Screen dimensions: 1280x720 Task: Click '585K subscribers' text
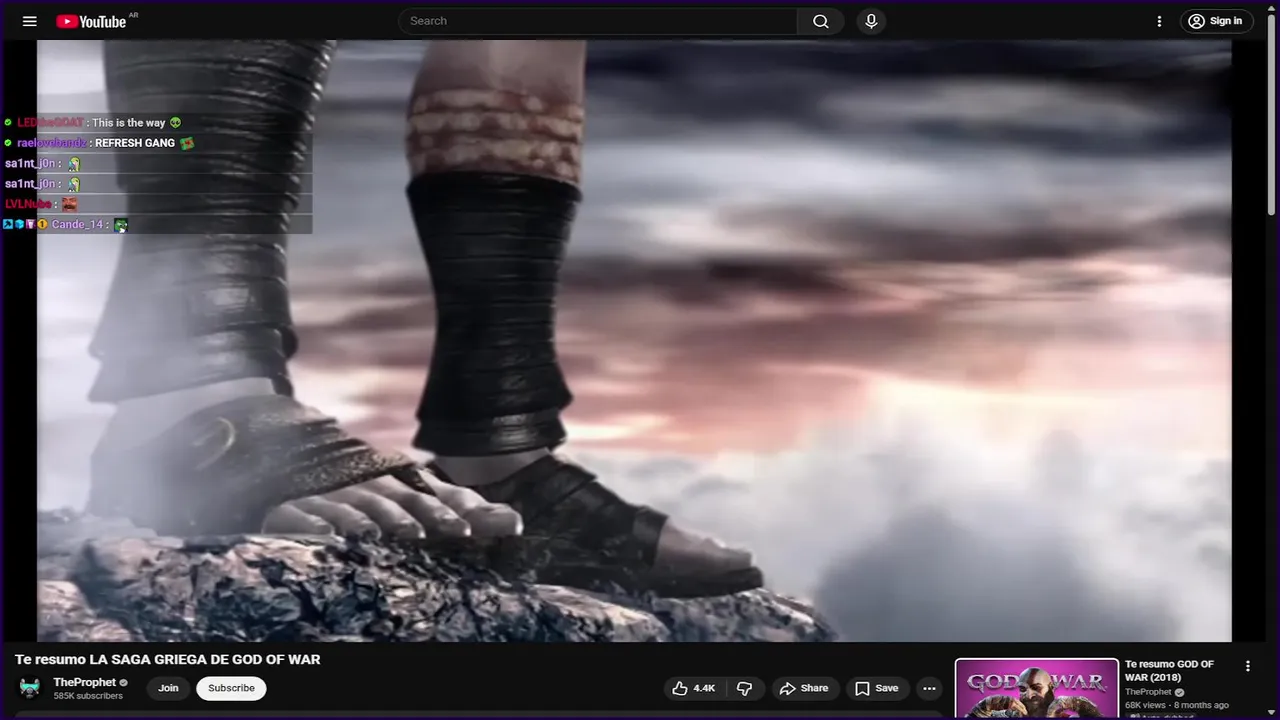point(88,696)
